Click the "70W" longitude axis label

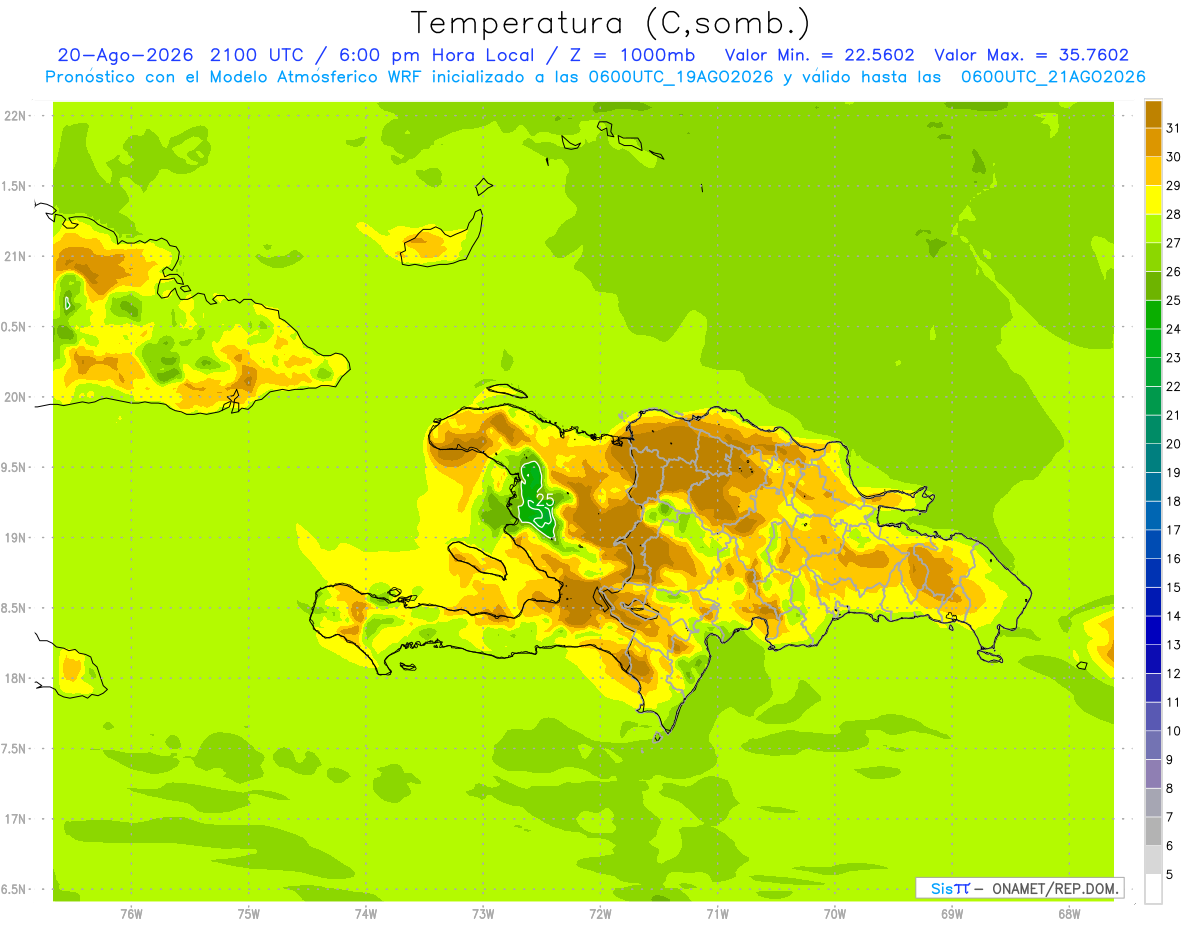click(x=835, y=913)
